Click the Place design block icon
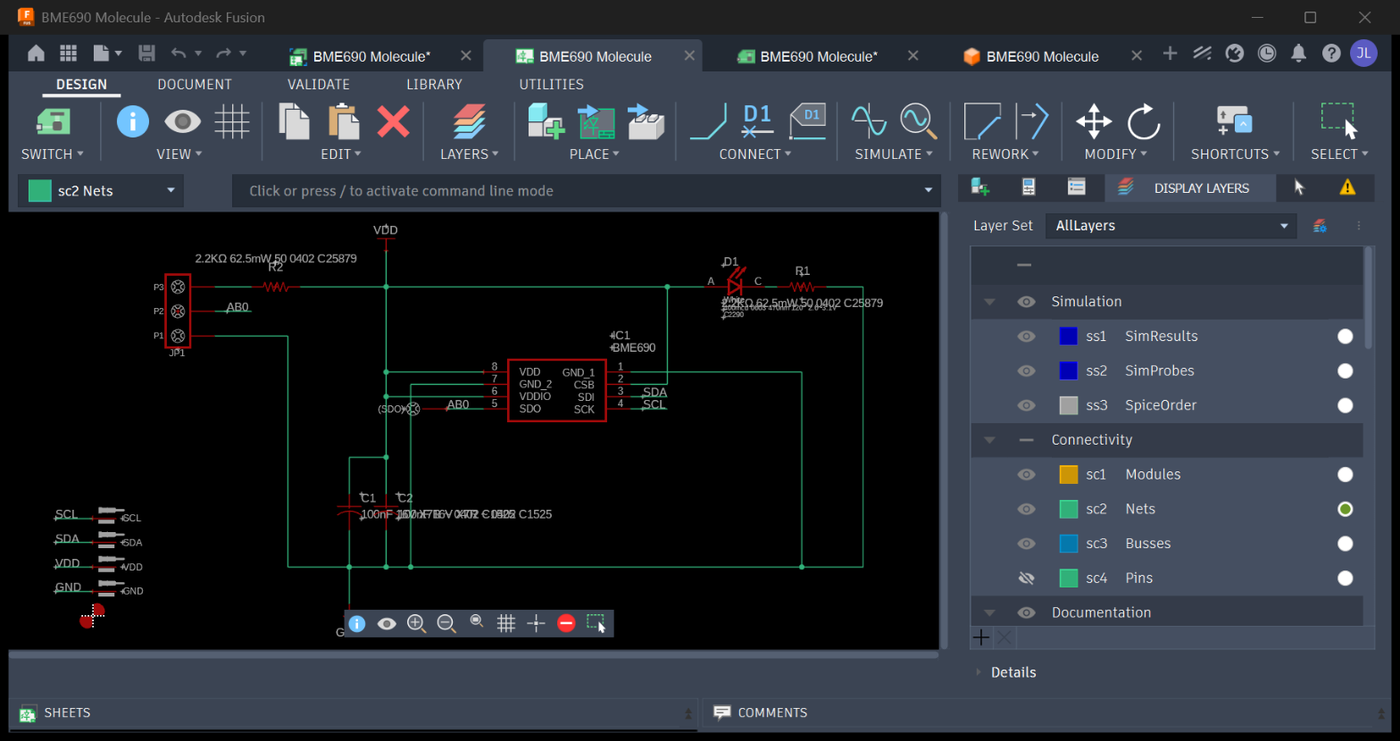Screen dimensions: 1400x741 596,122
